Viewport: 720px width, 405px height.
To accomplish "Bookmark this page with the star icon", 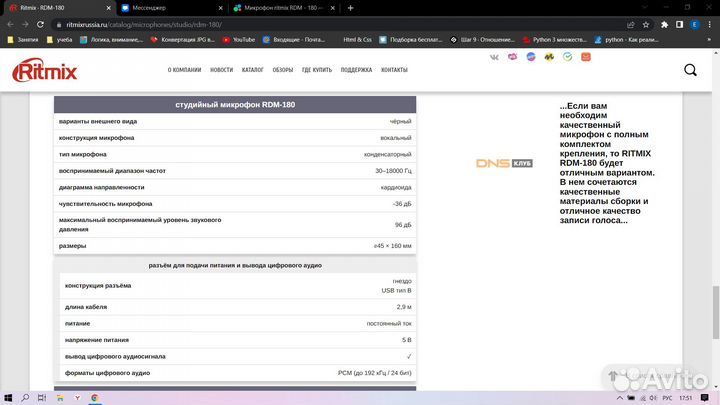I will (x=646, y=23).
